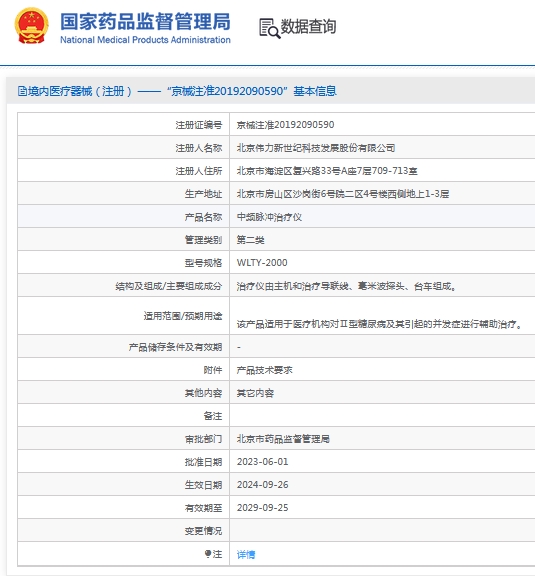Click the 审批部门 row label
Screen dimensions: 535x576
coord(204,439)
